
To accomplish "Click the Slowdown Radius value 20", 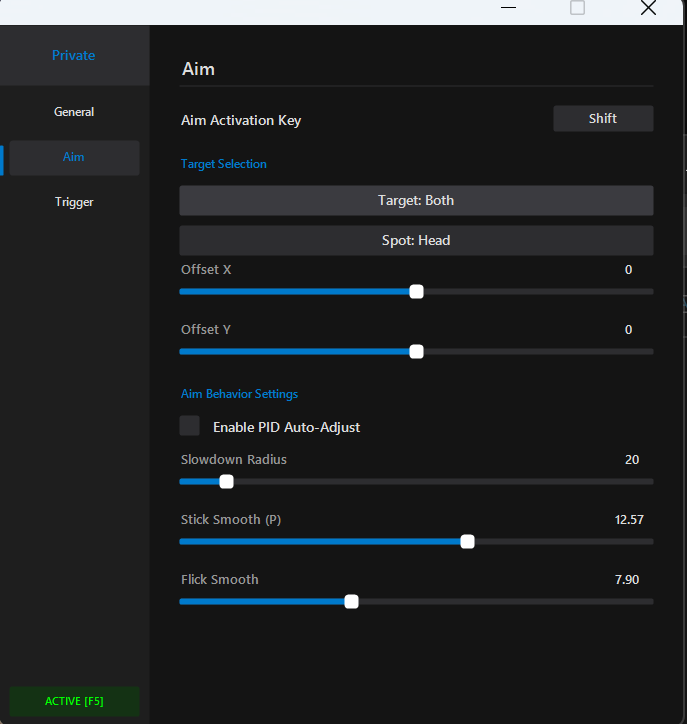I will 631,460.
